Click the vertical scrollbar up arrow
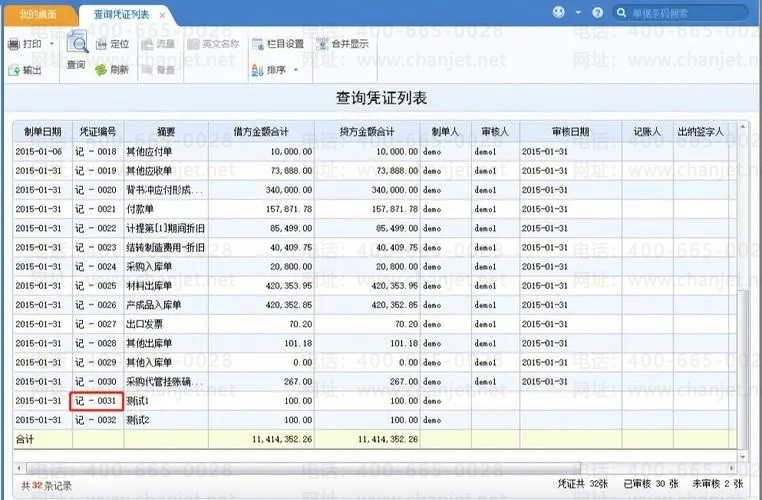Screen dimensions: 762x500 (742, 126)
